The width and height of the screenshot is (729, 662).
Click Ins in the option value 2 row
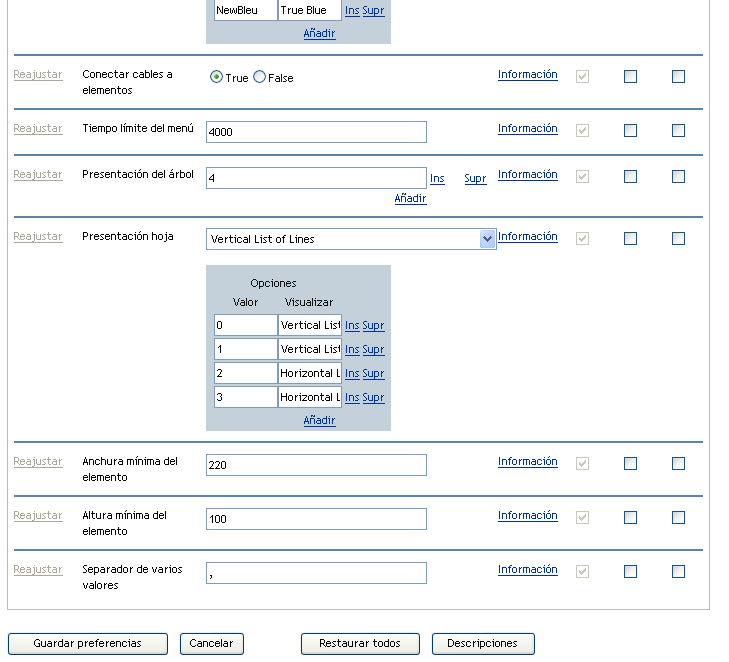tap(352, 373)
